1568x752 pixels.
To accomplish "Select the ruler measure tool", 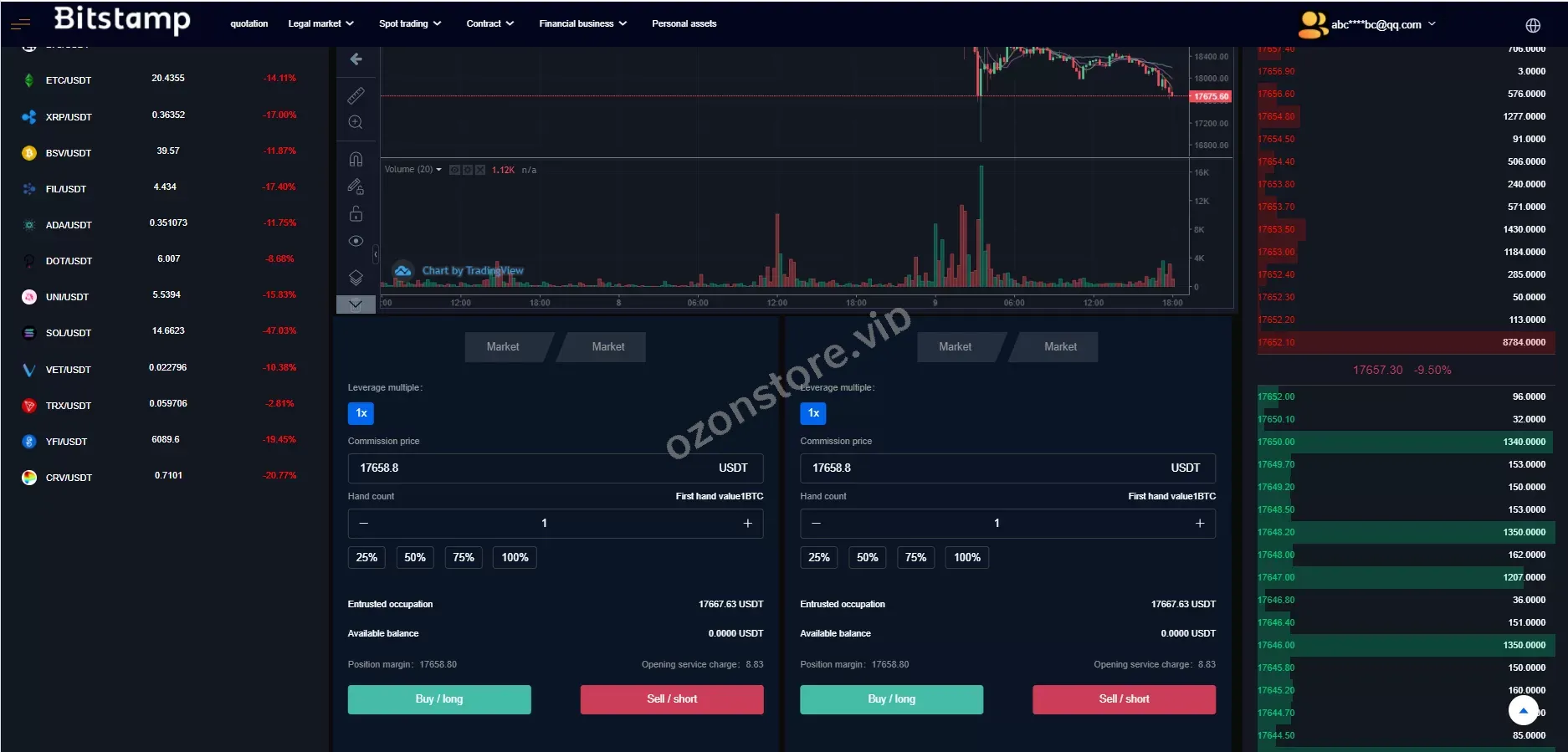I will pos(356,95).
